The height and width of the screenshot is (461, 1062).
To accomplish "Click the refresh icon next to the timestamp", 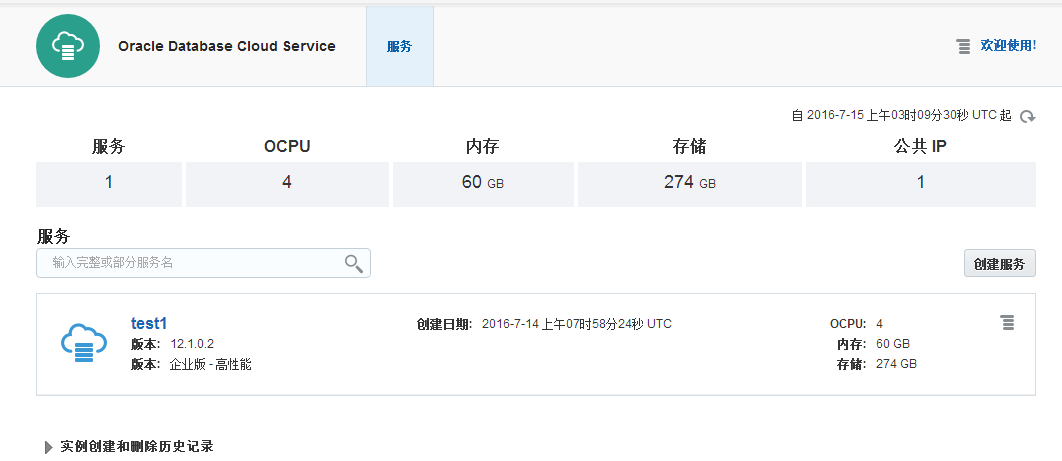I will point(1027,117).
